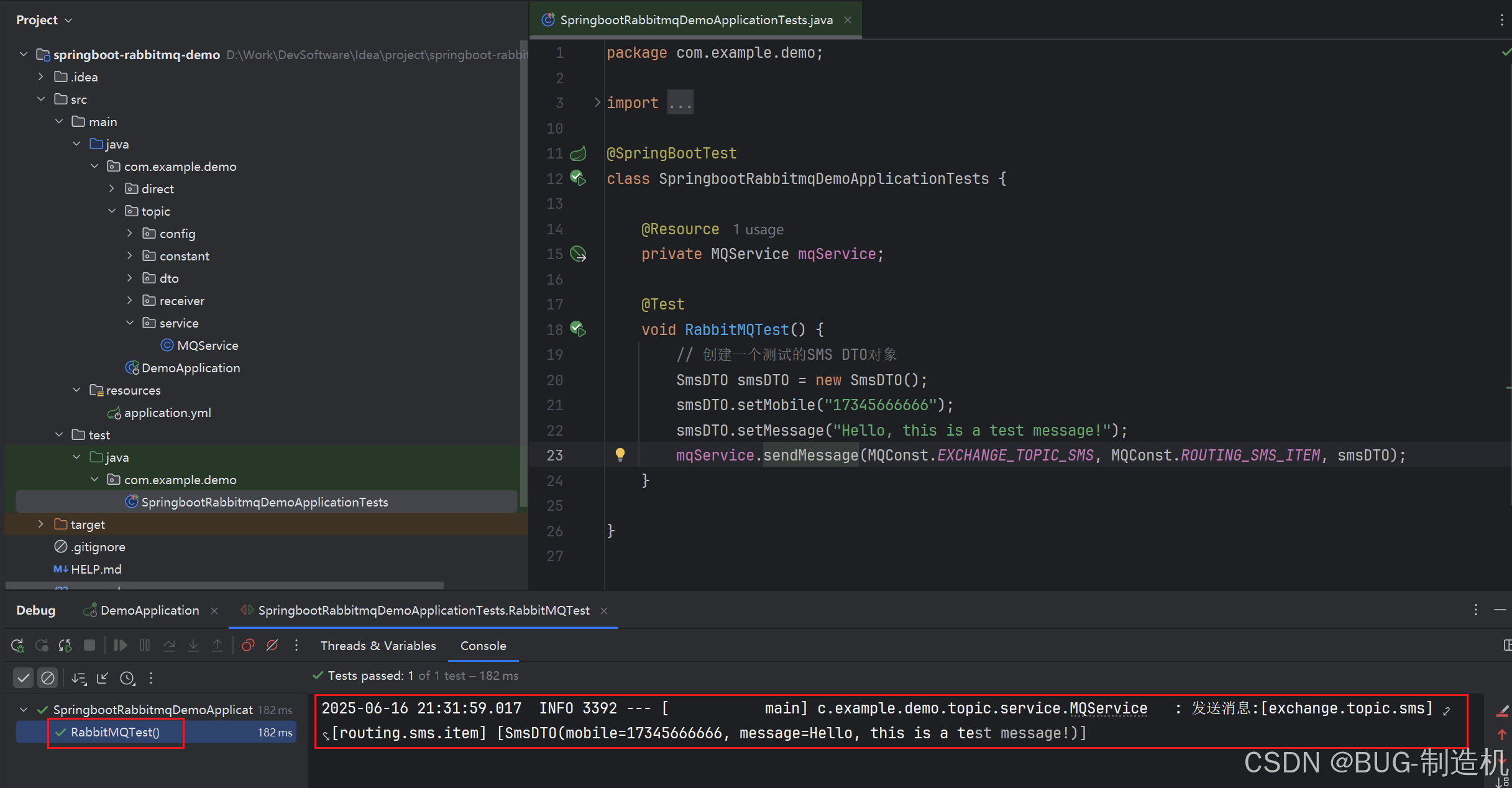Close the SpringbootRabbitmqDemoApplicationTests.java editor tab
Image resolution: width=1512 pixels, height=788 pixels.
pos(848,20)
